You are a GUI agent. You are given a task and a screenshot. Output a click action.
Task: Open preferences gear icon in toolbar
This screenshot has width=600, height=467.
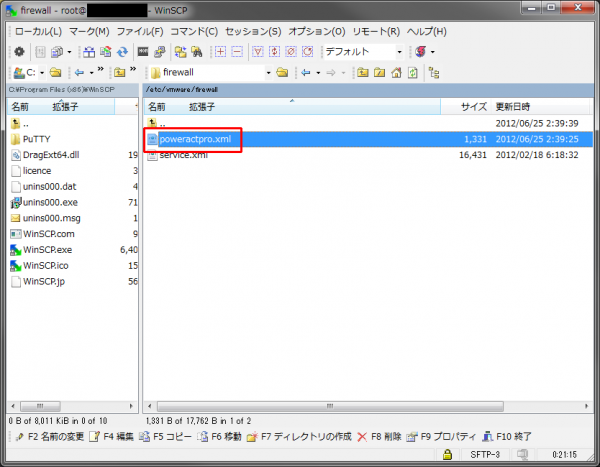tap(19, 52)
